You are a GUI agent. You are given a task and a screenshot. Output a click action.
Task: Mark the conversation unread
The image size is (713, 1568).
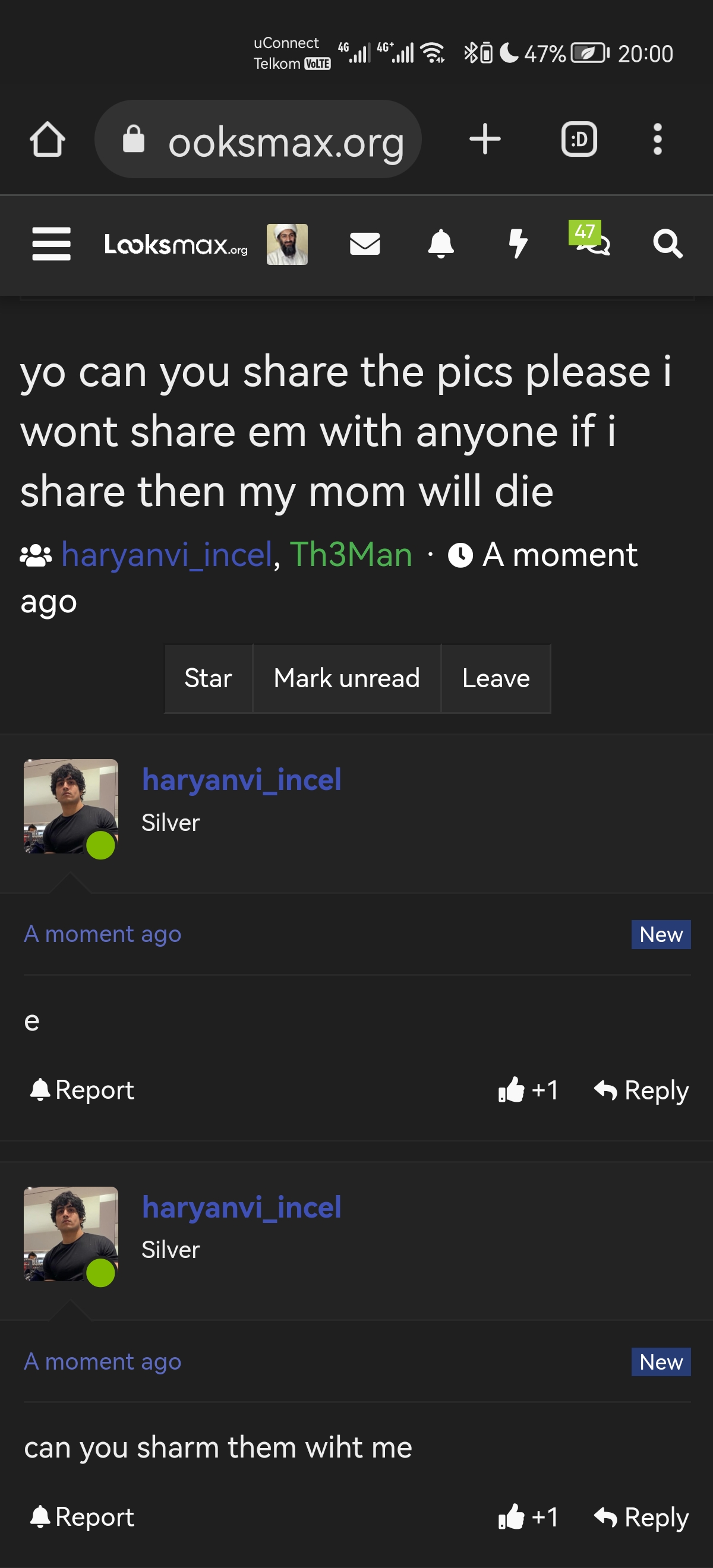click(x=346, y=678)
